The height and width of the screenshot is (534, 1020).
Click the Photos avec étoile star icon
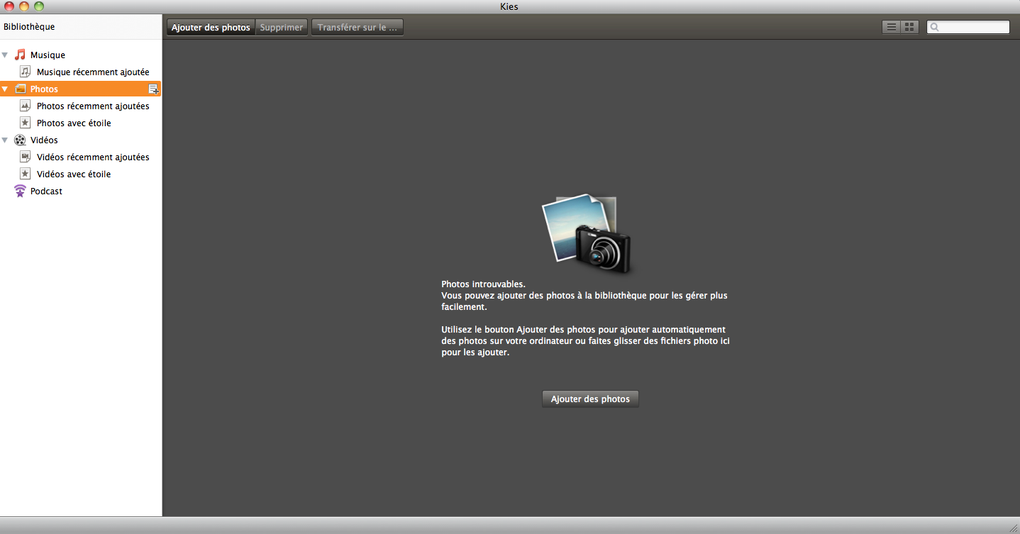[x=25, y=122]
